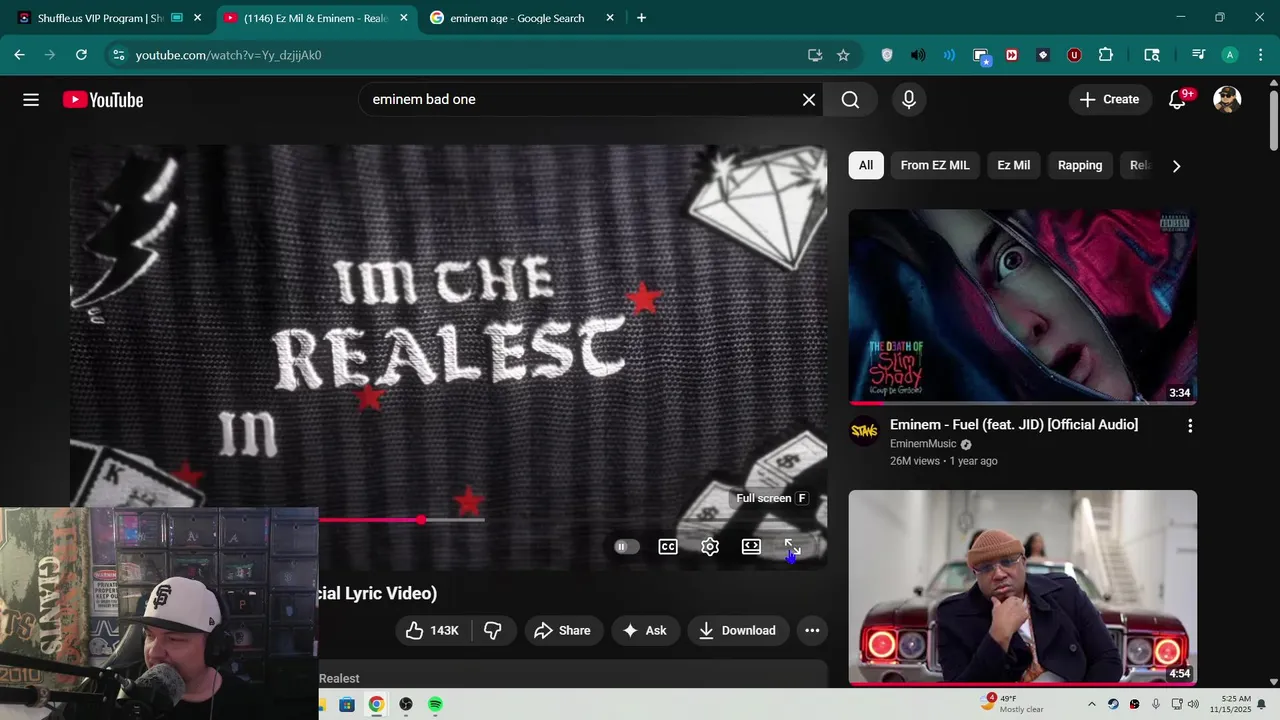Go to the YouTube home logo
Screen dimensions: 1280x720
pos(103,100)
